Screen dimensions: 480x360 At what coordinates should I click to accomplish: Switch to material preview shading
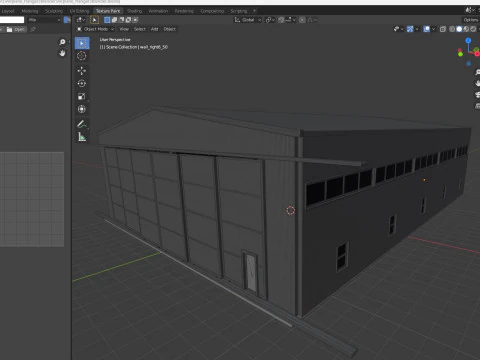click(x=466, y=29)
